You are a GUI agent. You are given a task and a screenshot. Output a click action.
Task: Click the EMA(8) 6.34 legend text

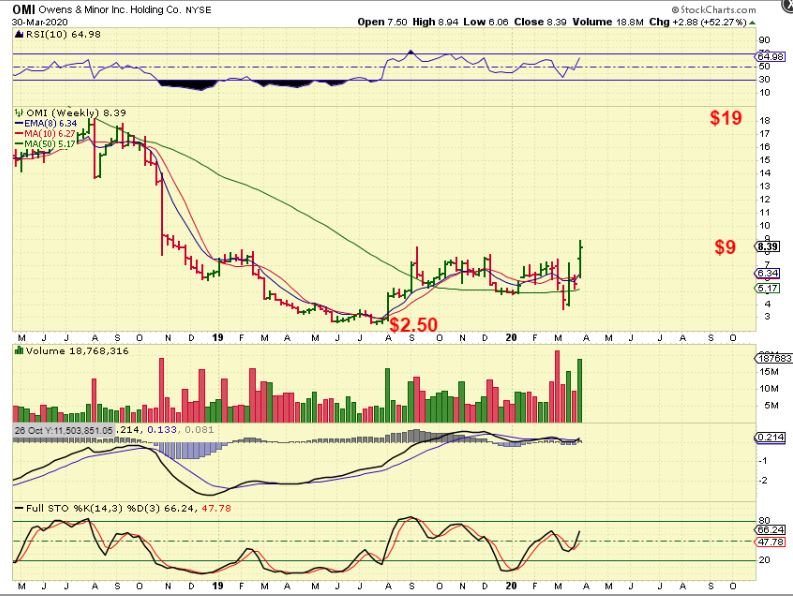tap(51, 123)
